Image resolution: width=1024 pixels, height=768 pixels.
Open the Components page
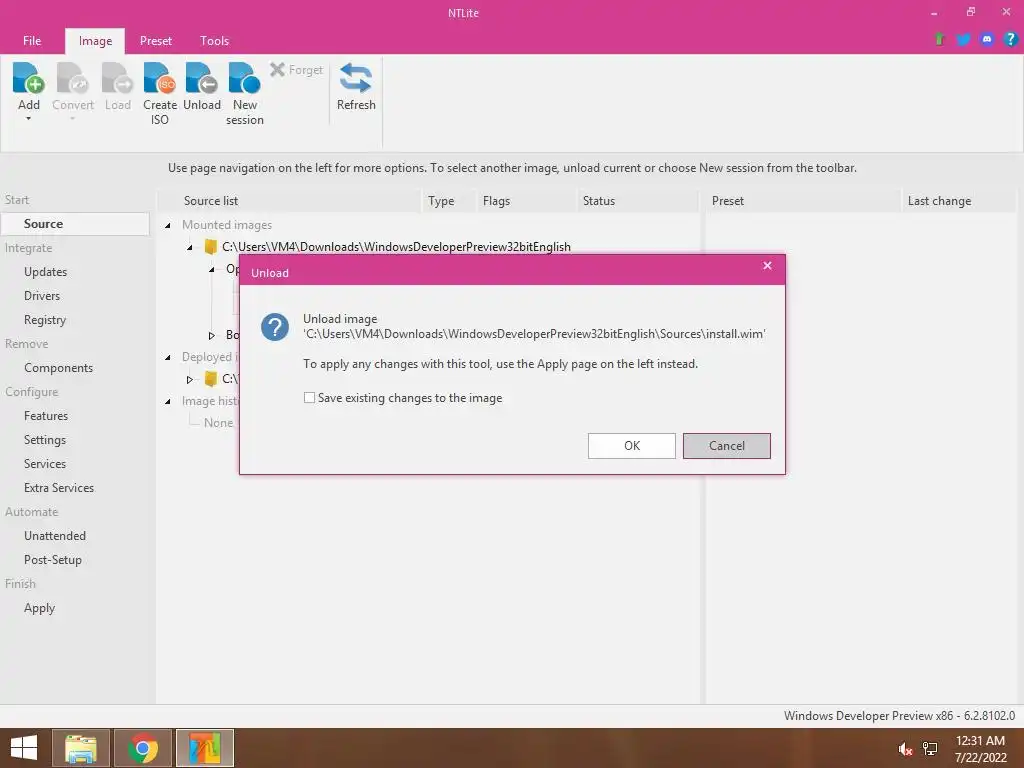pyautogui.click(x=58, y=368)
